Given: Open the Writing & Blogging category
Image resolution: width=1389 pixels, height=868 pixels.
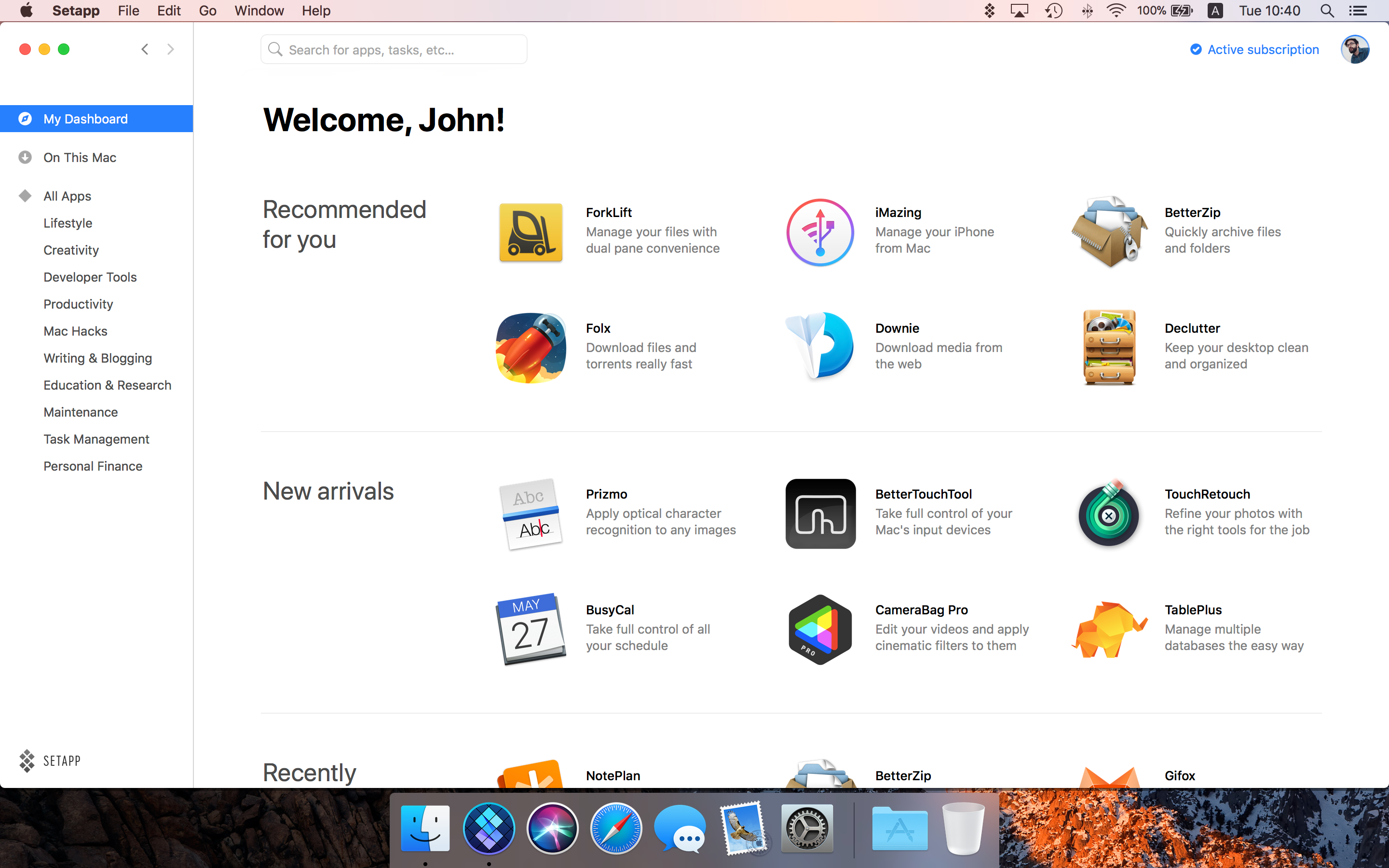Looking at the screenshot, I should pos(97,358).
